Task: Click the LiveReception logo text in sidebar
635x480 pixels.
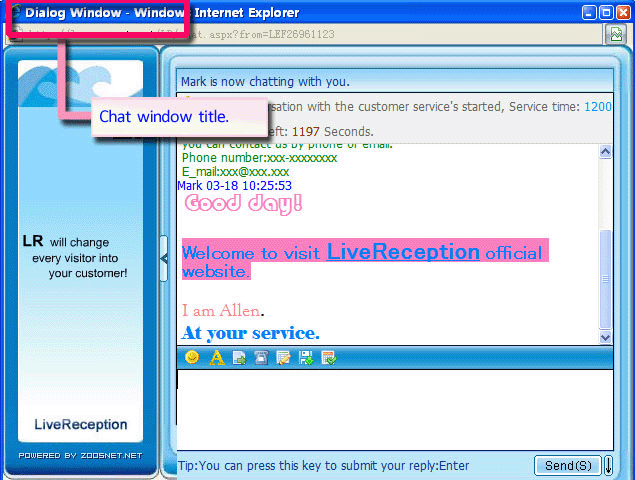Action: pyautogui.click(x=81, y=424)
